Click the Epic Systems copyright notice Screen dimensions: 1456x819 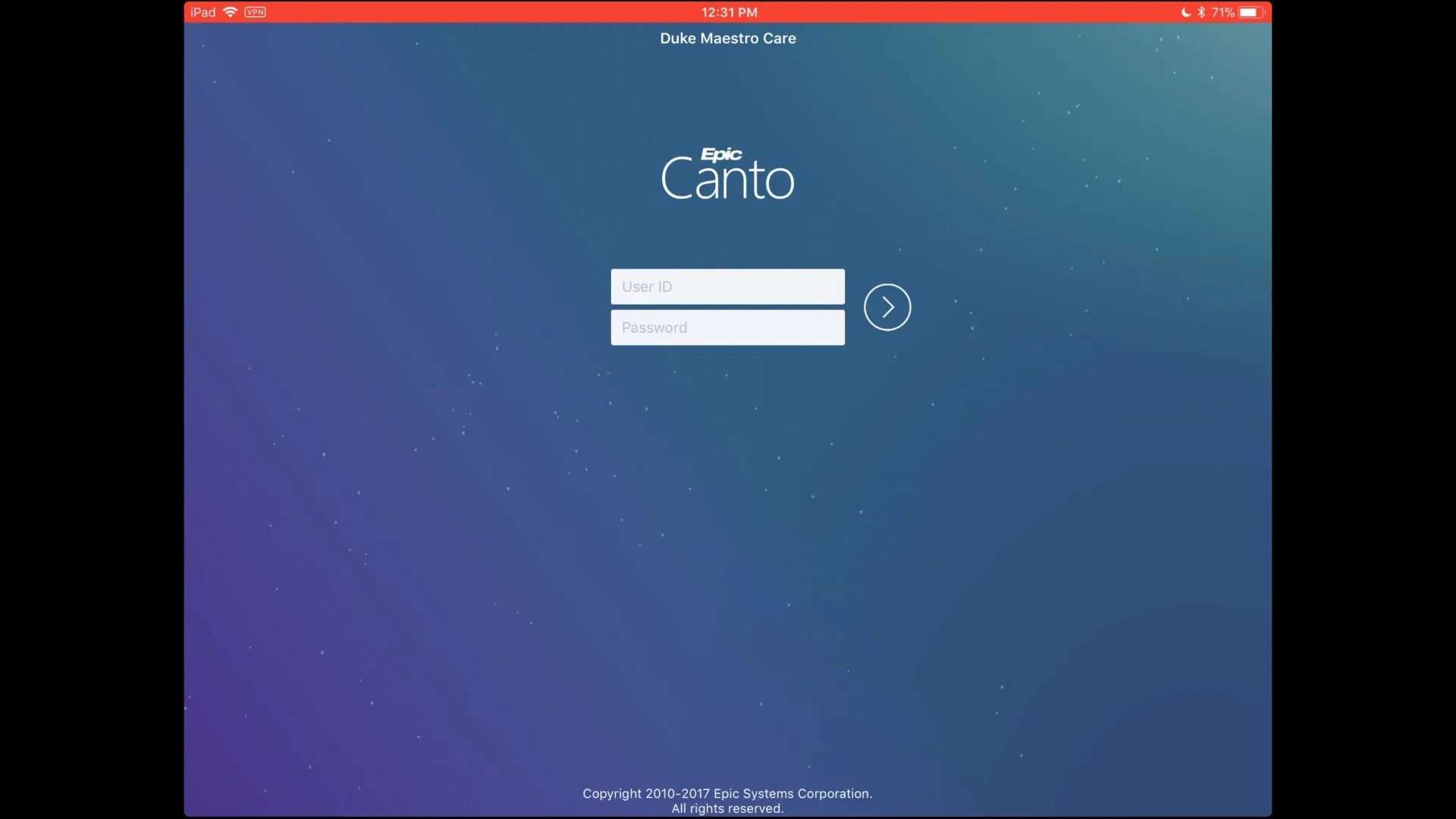pos(727,793)
